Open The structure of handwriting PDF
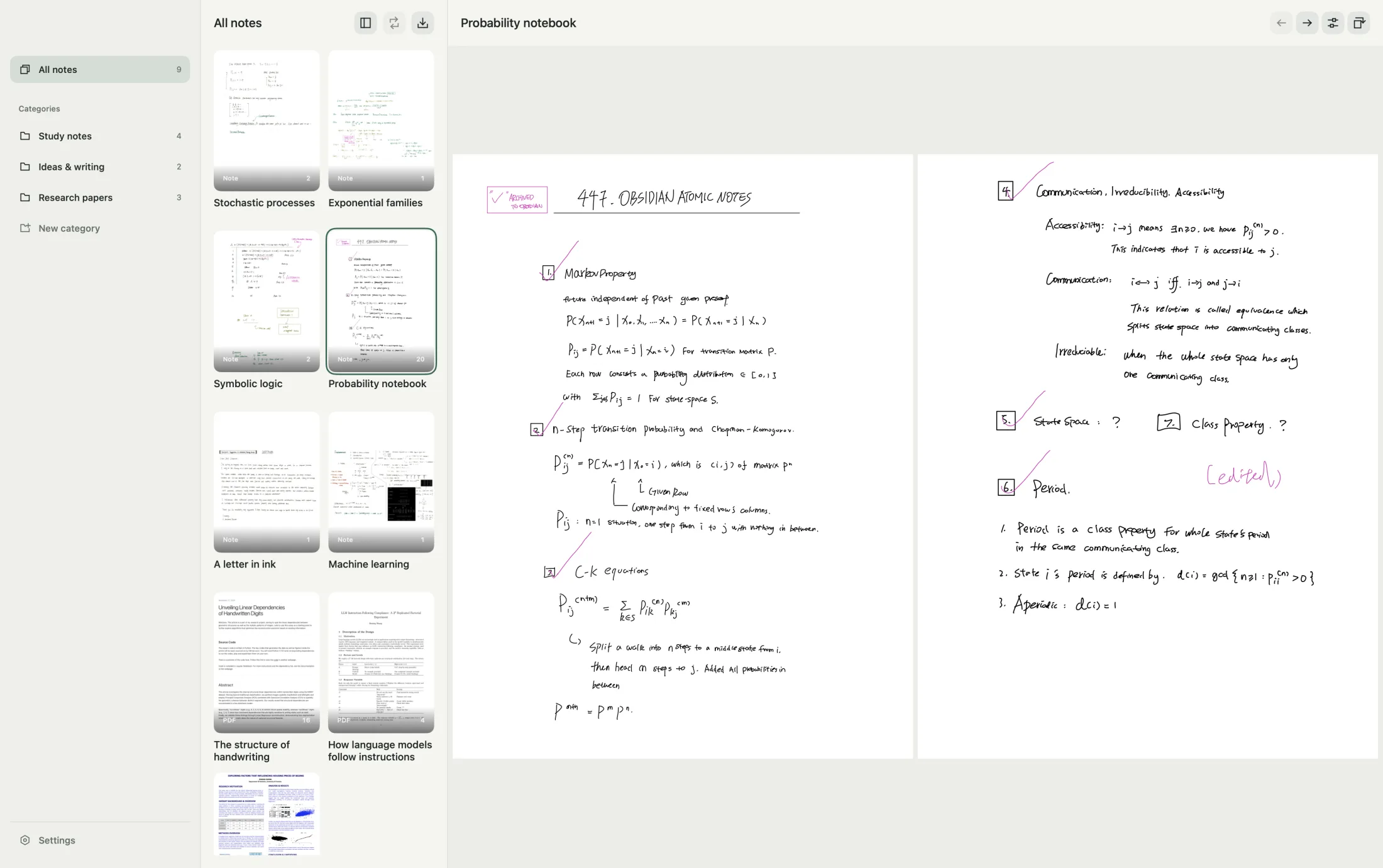Viewport: 1383px width, 868px height. tap(267, 662)
